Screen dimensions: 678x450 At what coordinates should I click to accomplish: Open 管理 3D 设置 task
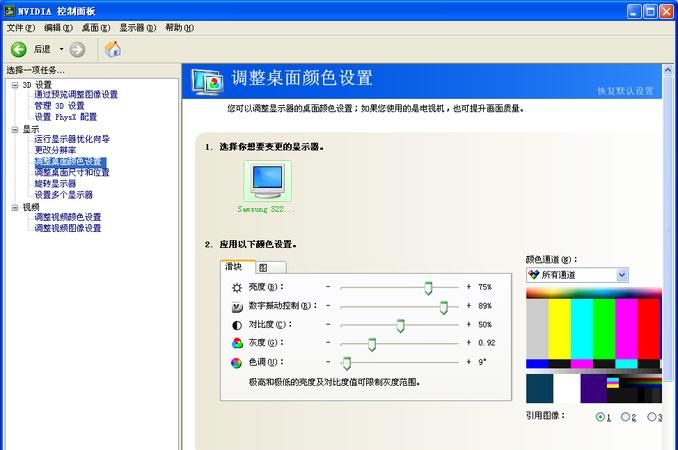click(59, 105)
